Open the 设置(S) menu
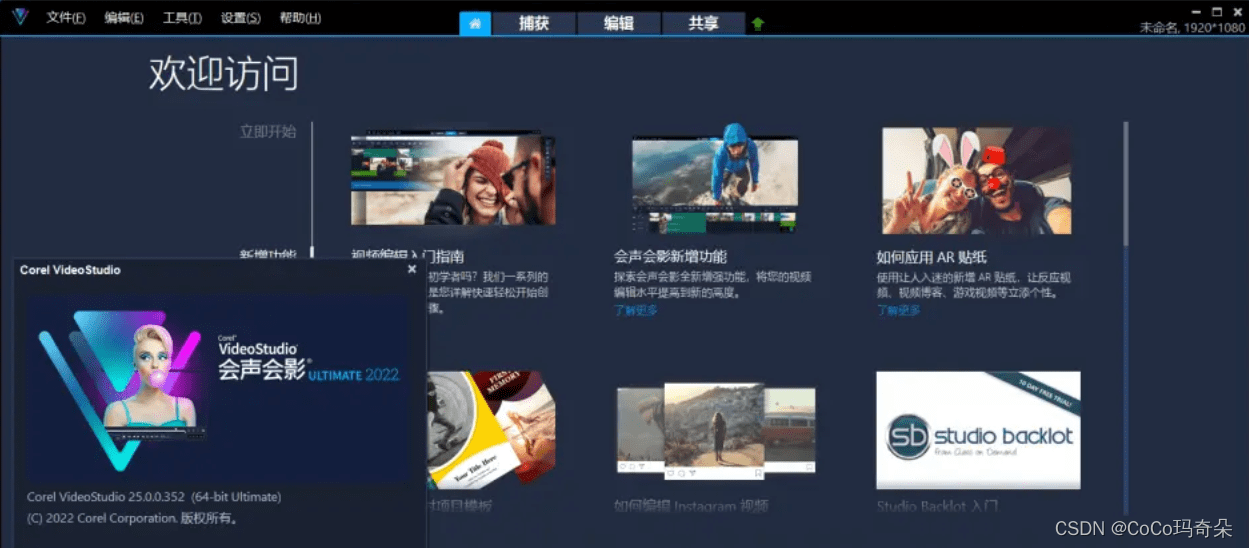 tap(241, 18)
